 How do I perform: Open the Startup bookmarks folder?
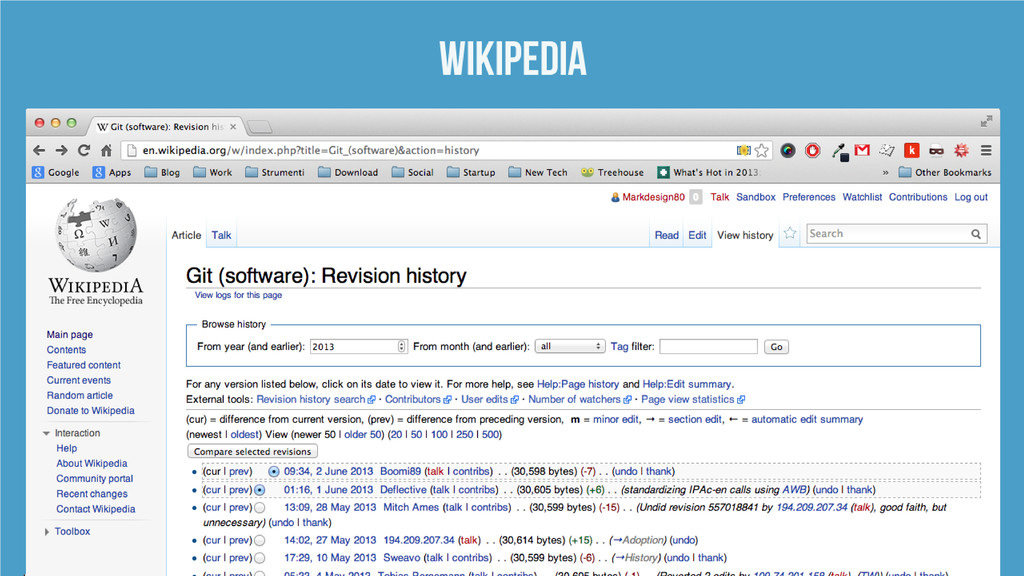coord(471,172)
